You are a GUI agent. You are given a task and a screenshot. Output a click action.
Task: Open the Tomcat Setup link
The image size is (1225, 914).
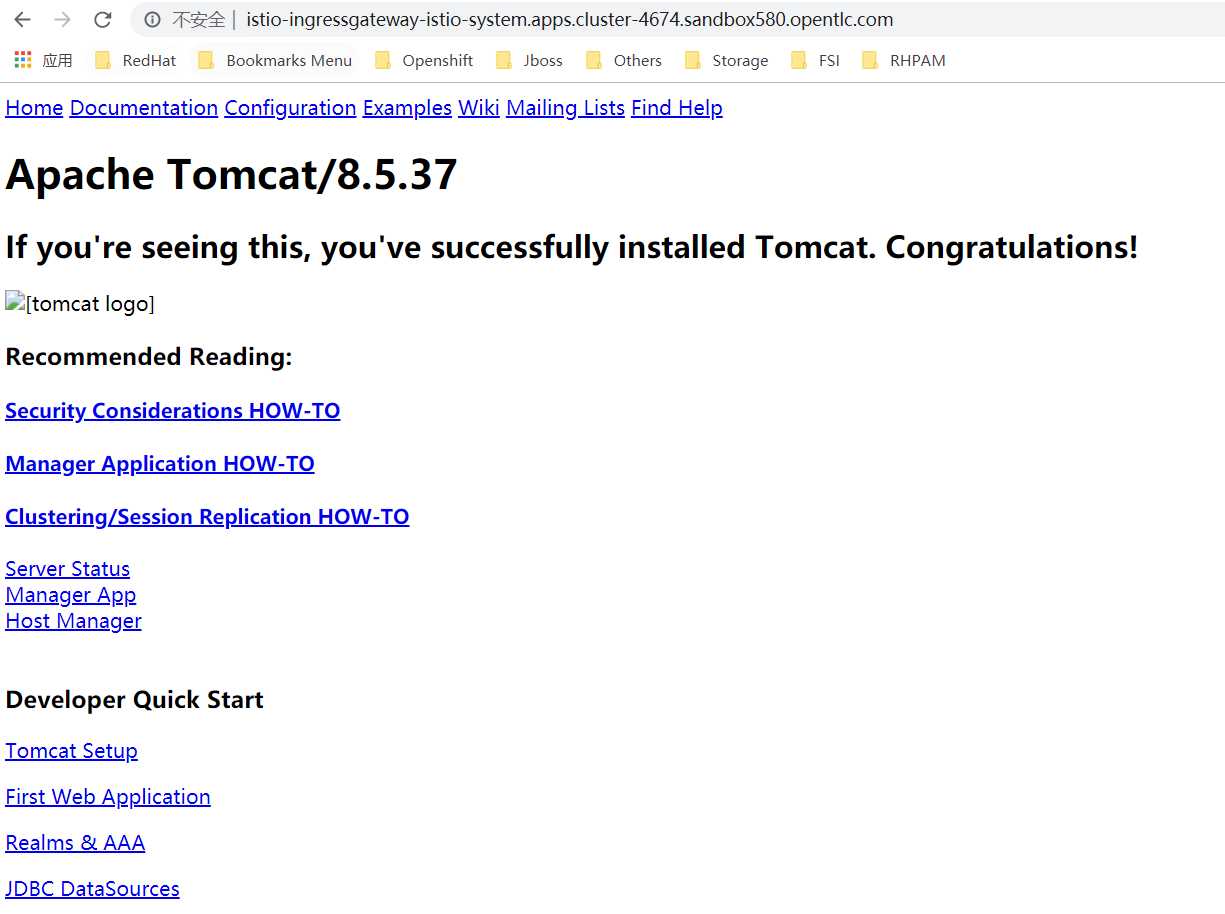[71, 751]
